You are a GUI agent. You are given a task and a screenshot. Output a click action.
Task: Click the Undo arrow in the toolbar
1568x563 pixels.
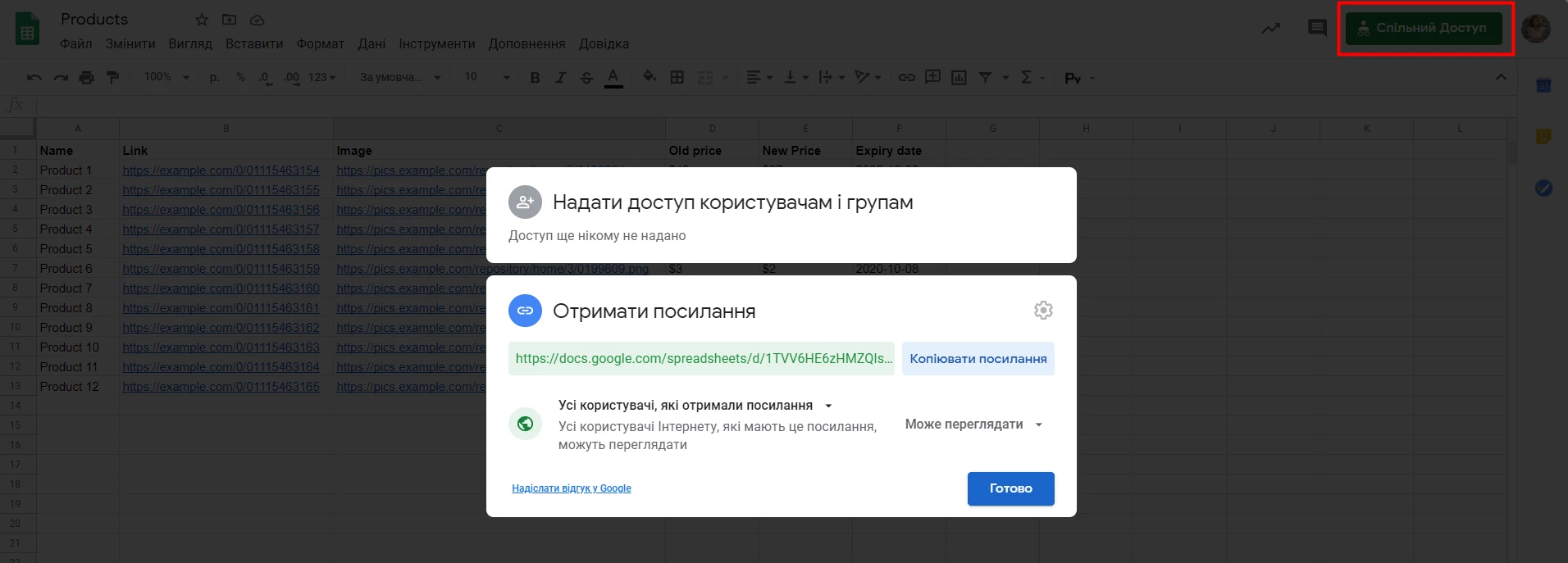coord(34,77)
